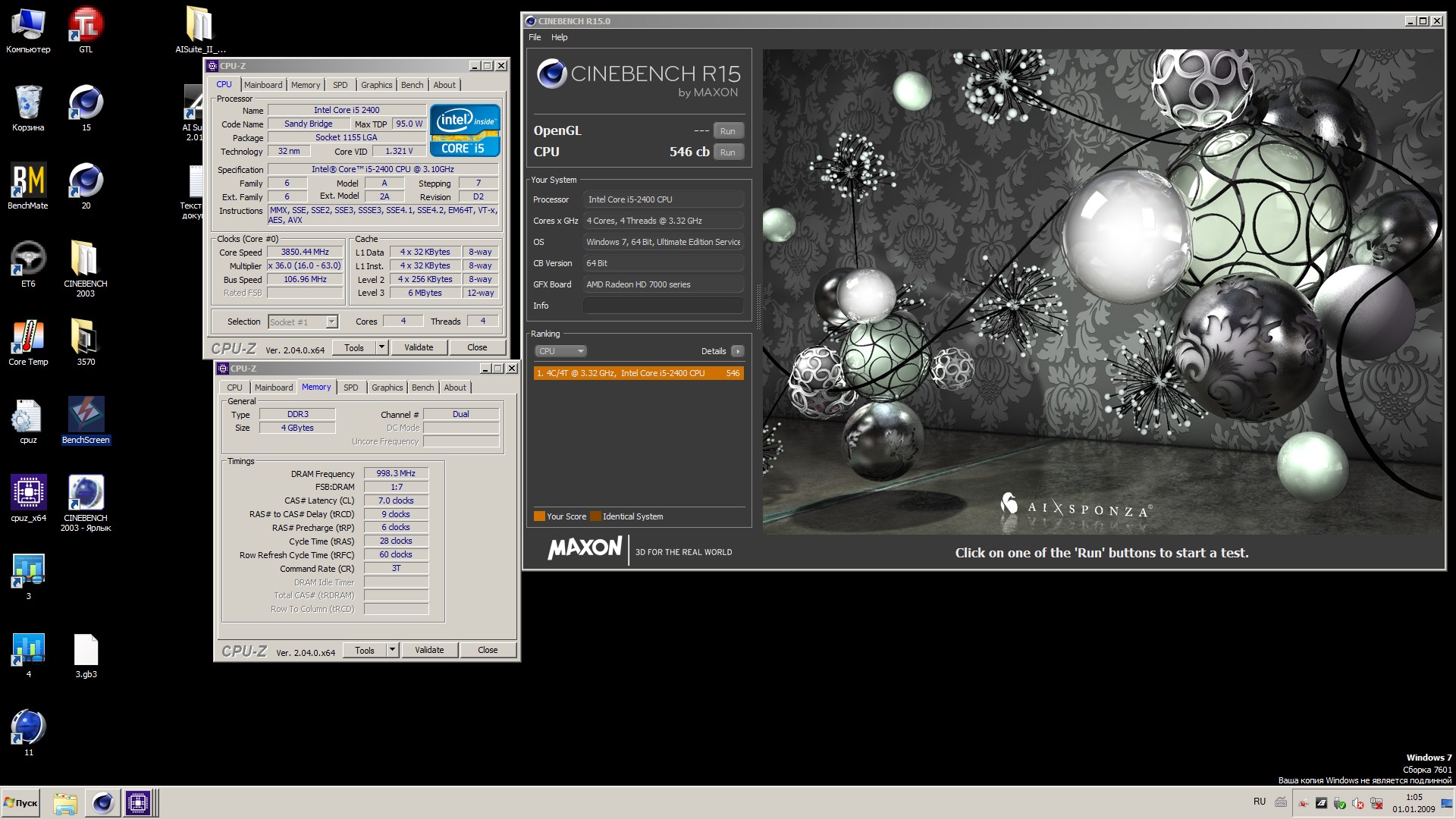Open CINEBENCH 2003 - Ярлык shortcut

86,504
